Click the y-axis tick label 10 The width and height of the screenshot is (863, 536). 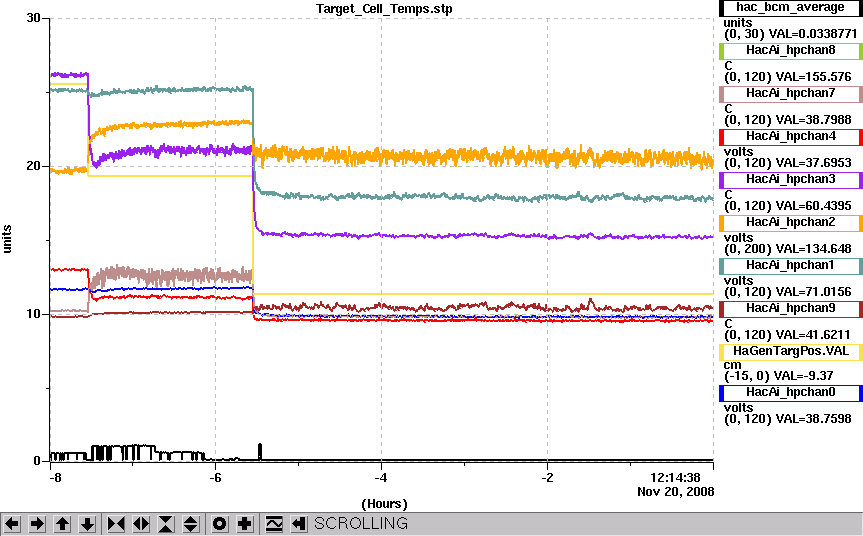pyautogui.click(x=34, y=314)
